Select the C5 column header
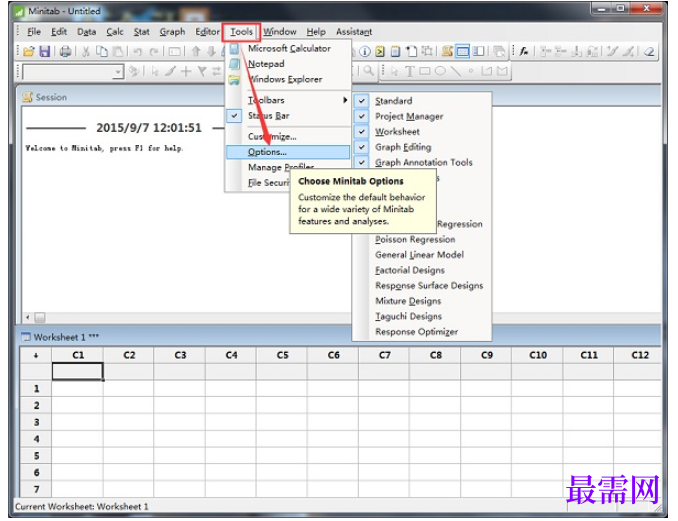Screen dimensions: 678x521 [x=282, y=355]
